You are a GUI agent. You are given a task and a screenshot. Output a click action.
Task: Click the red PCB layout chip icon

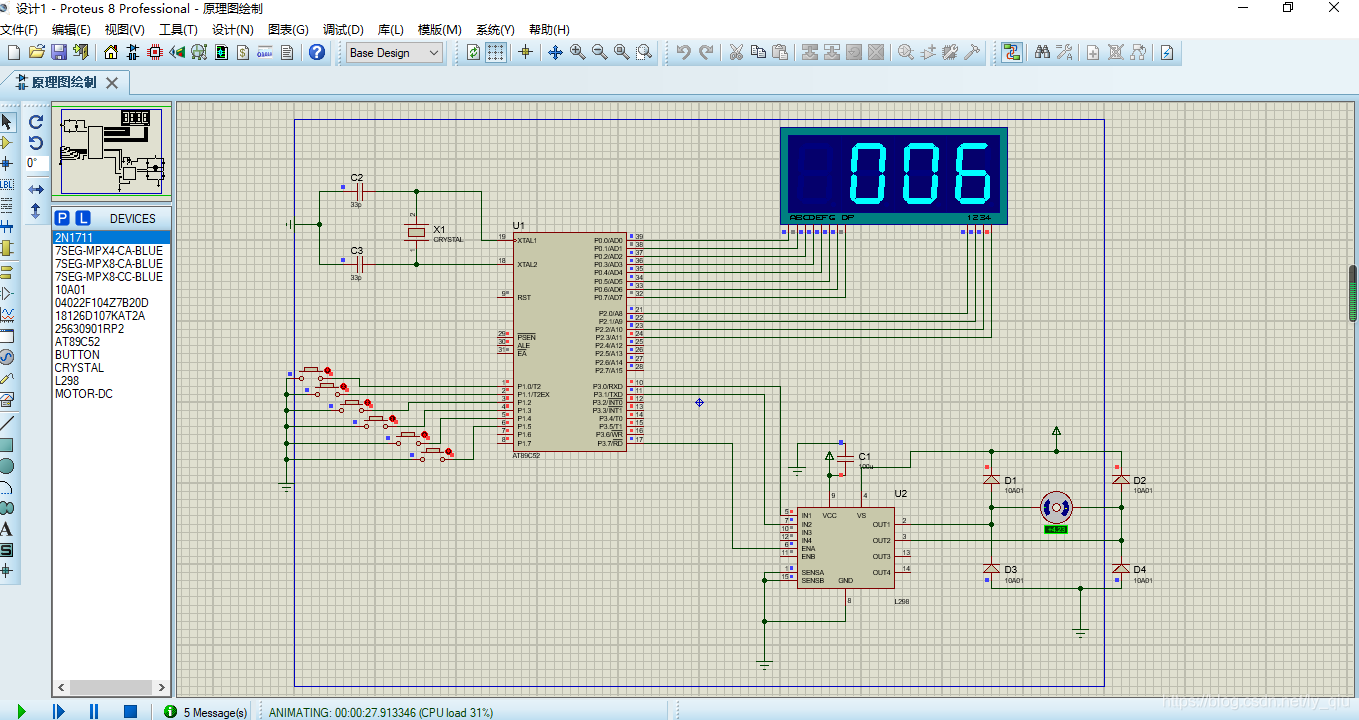tap(155, 52)
